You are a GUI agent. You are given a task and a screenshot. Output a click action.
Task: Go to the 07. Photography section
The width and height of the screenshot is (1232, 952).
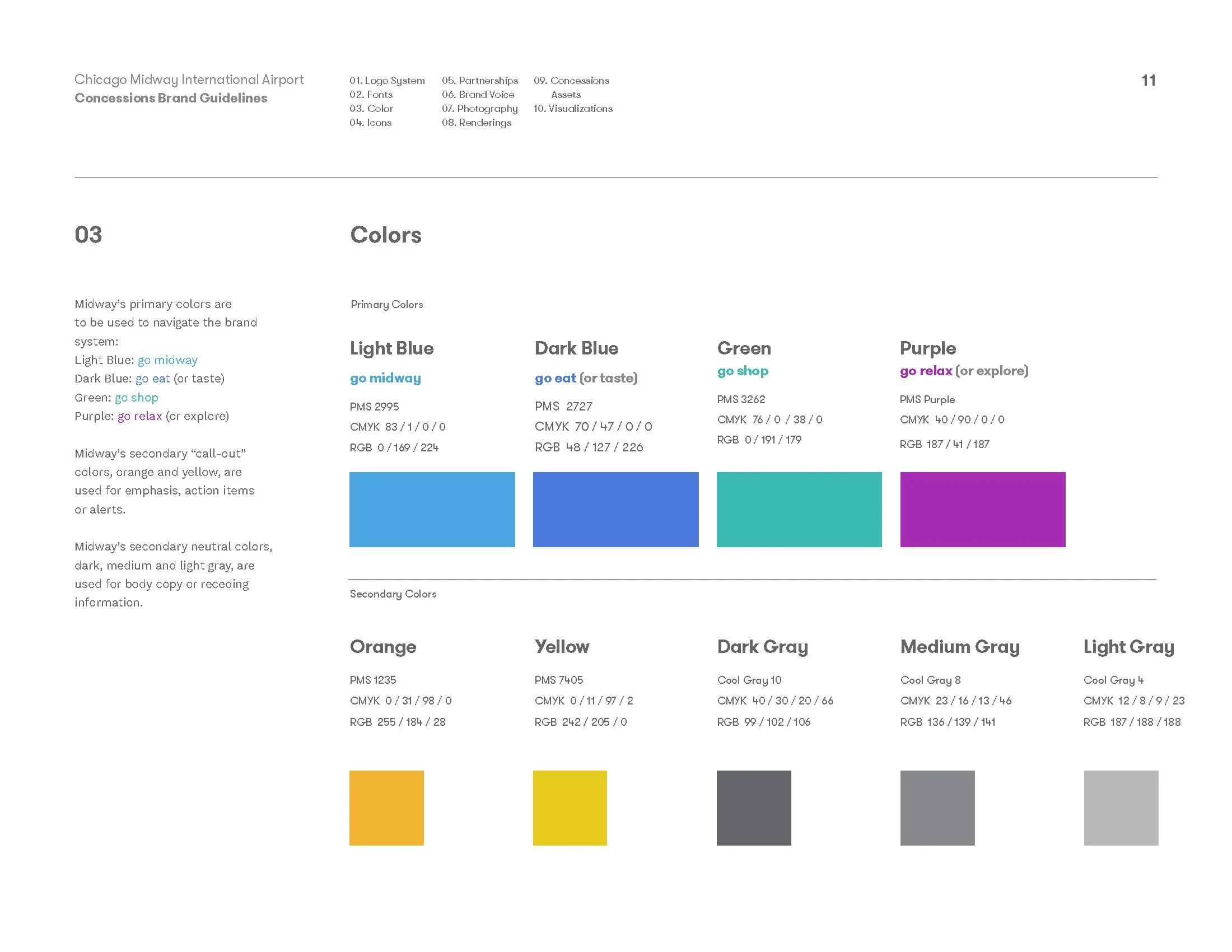[x=480, y=109]
